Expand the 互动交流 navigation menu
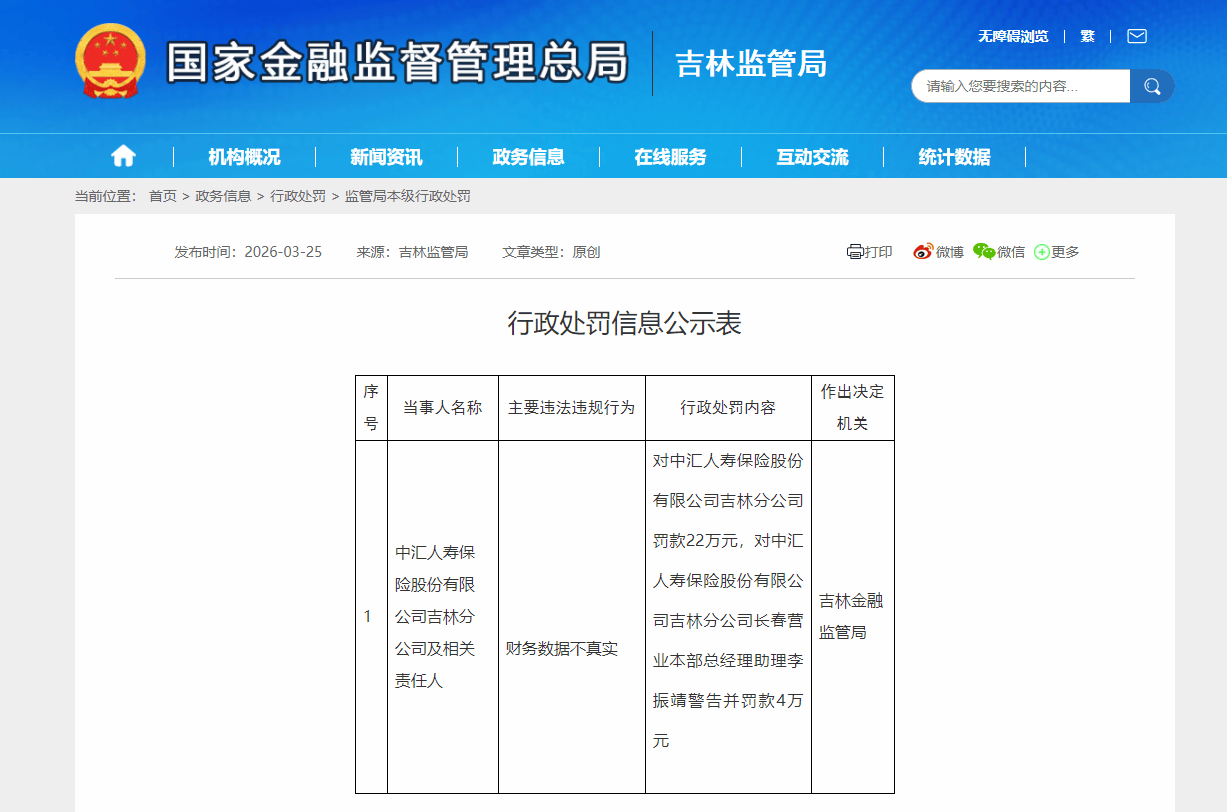Image resolution: width=1227 pixels, height=812 pixels. (812, 157)
